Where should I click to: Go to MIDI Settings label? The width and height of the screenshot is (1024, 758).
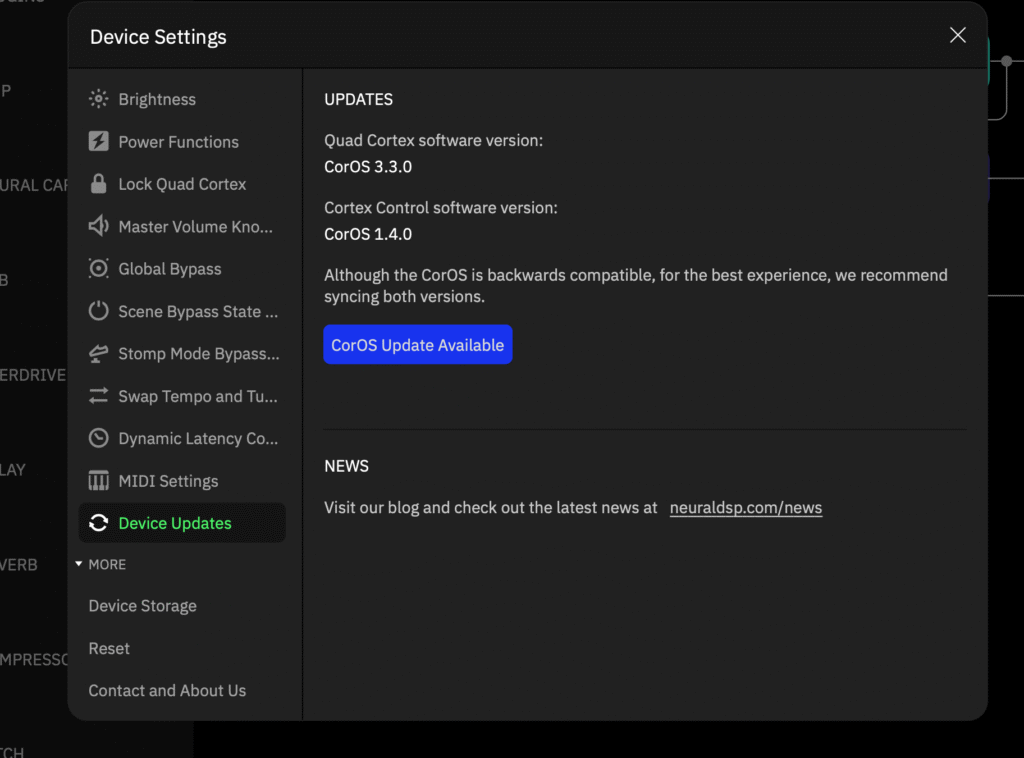pos(168,481)
